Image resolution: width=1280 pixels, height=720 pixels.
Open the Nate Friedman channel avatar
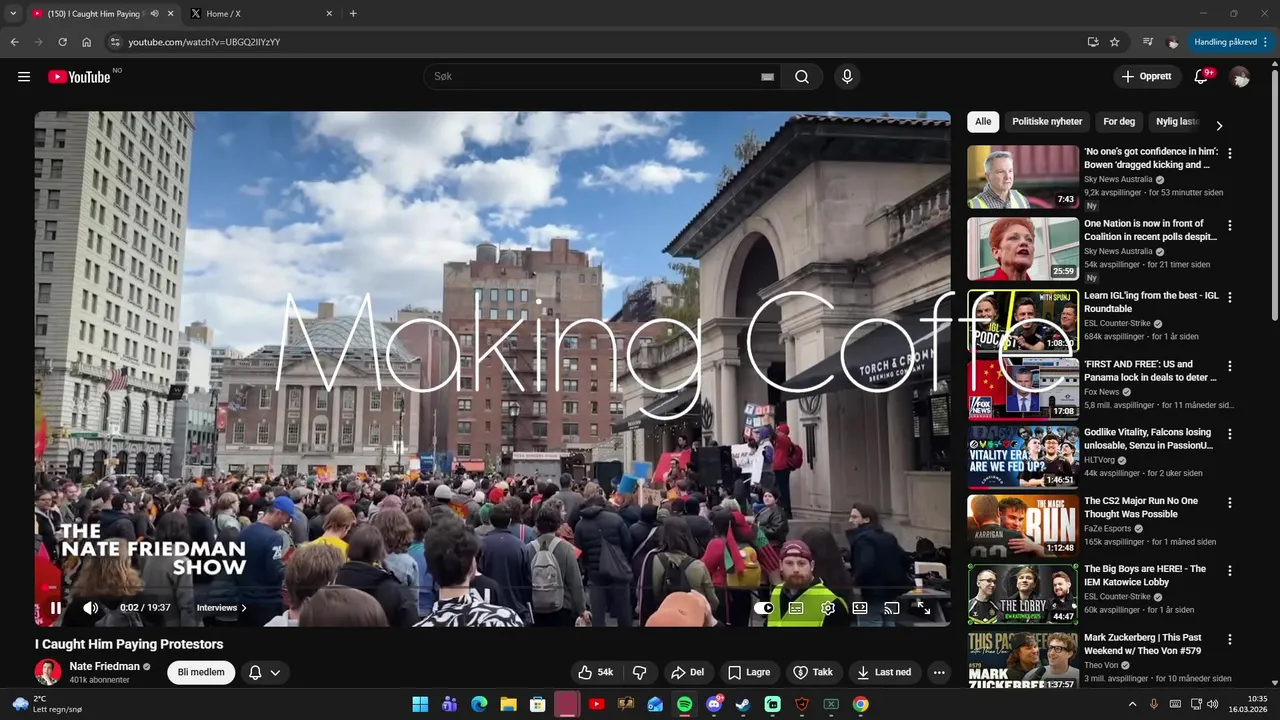[48, 672]
